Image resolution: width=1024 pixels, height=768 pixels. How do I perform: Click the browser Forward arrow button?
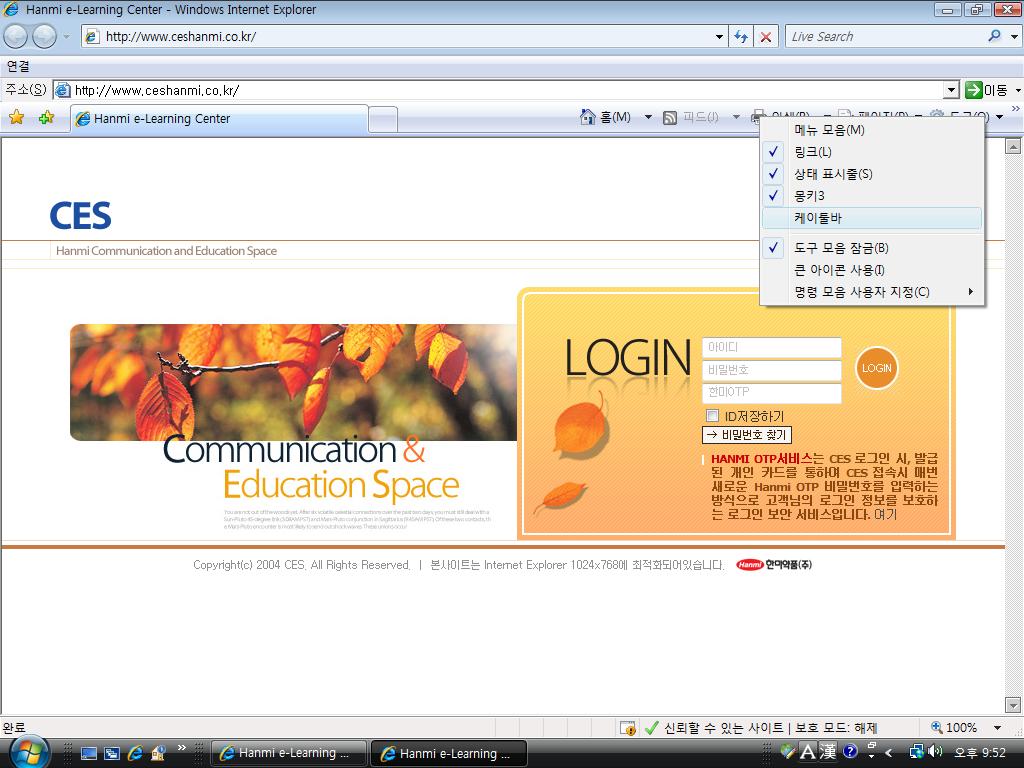point(44,37)
